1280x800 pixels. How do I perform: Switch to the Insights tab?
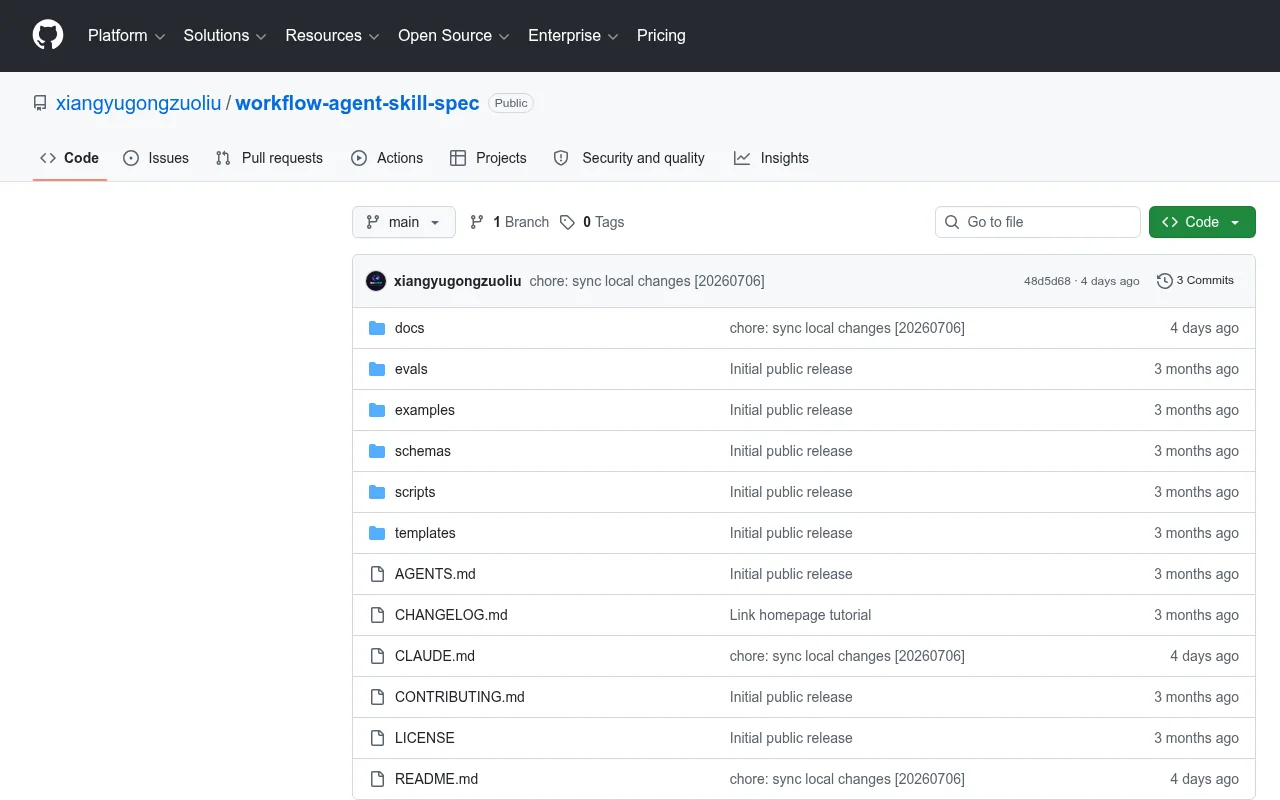[x=771, y=158]
